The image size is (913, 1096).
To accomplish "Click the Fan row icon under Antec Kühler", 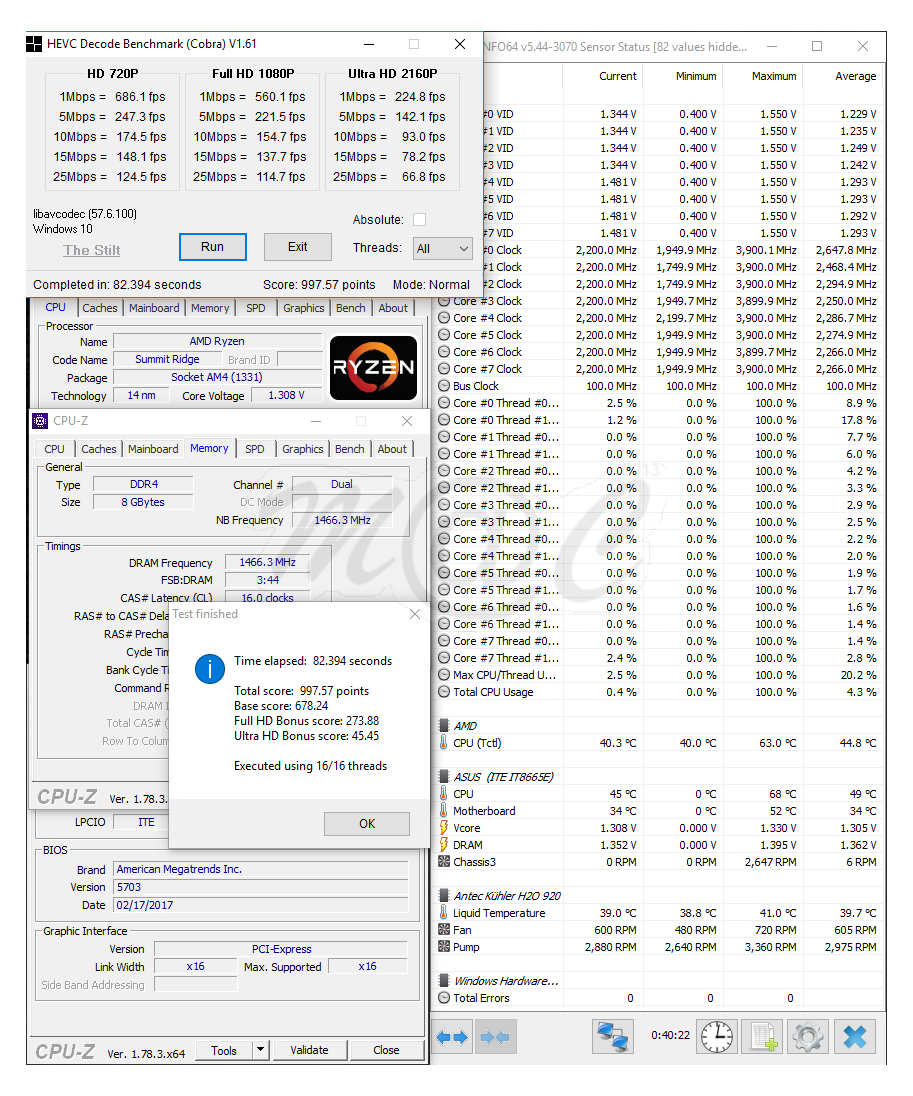I will (444, 930).
